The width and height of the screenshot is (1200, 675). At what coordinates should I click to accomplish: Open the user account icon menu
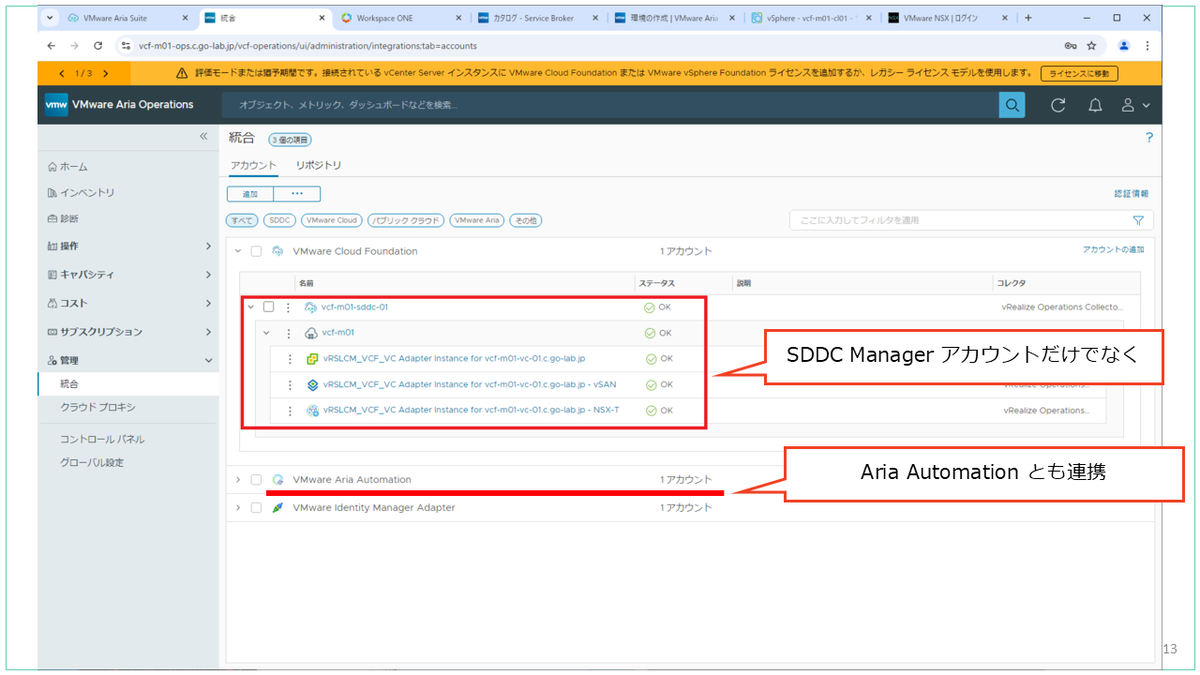[1134, 105]
